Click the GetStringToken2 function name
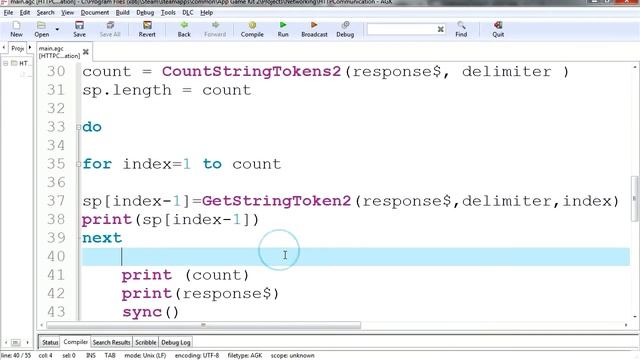Image resolution: width=640 pixels, height=360 pixels. [x=276, y=201]
